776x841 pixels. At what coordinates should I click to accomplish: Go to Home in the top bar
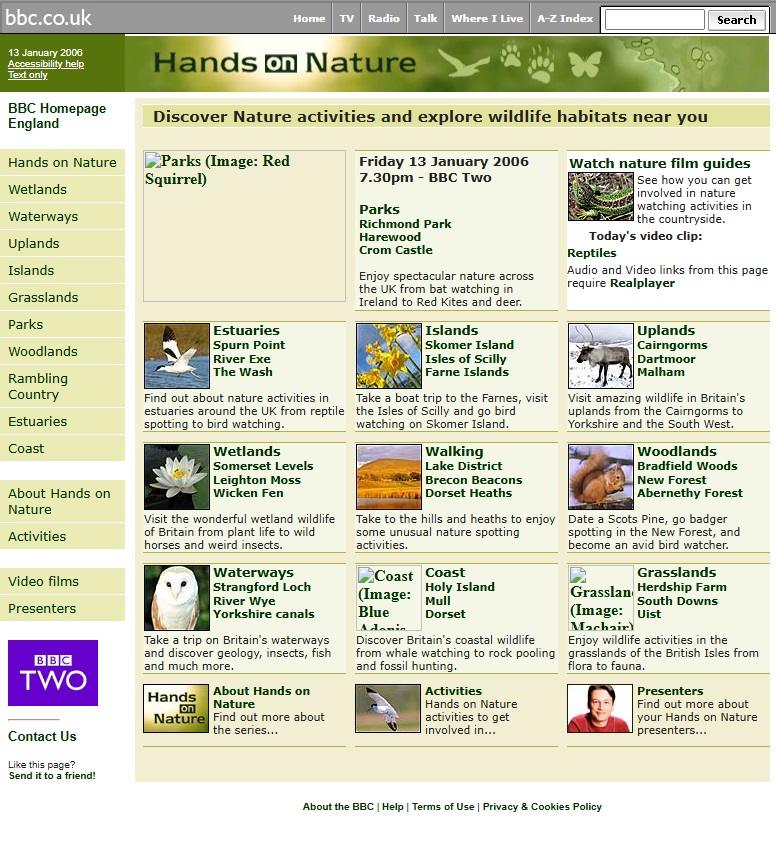click(309, 18)
